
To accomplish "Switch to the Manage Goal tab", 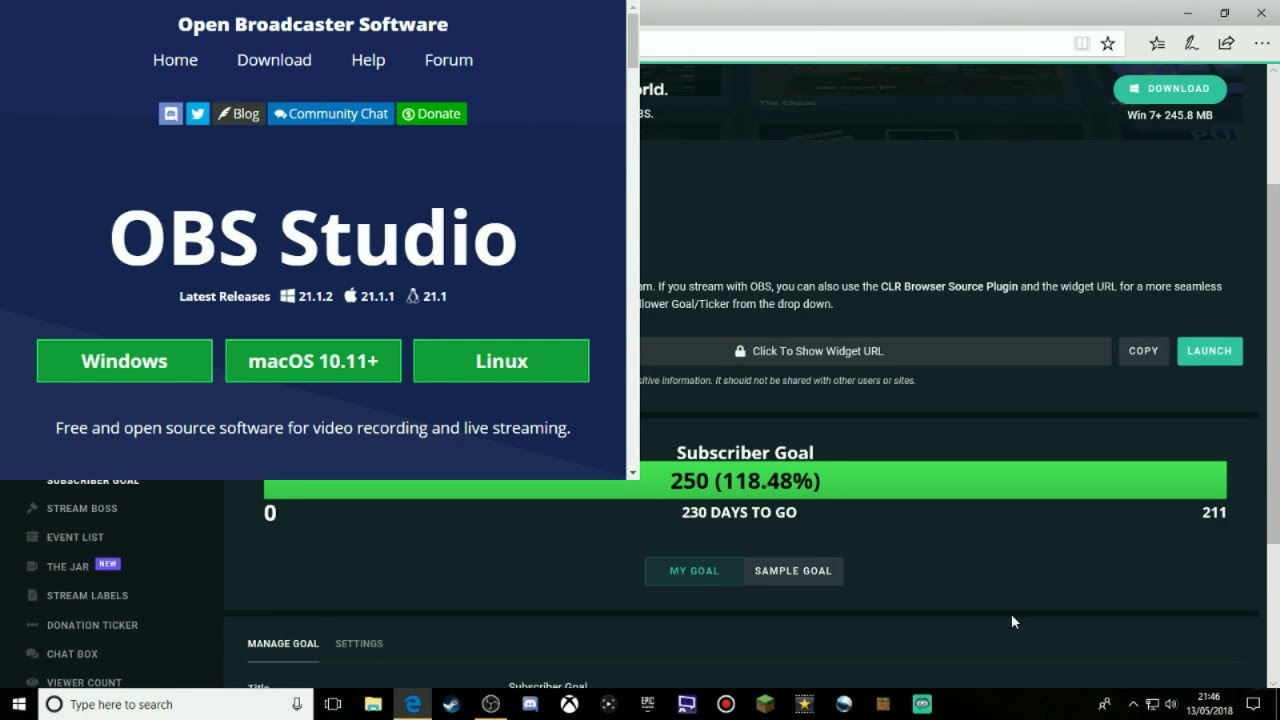I will click(x=283, y=644).
